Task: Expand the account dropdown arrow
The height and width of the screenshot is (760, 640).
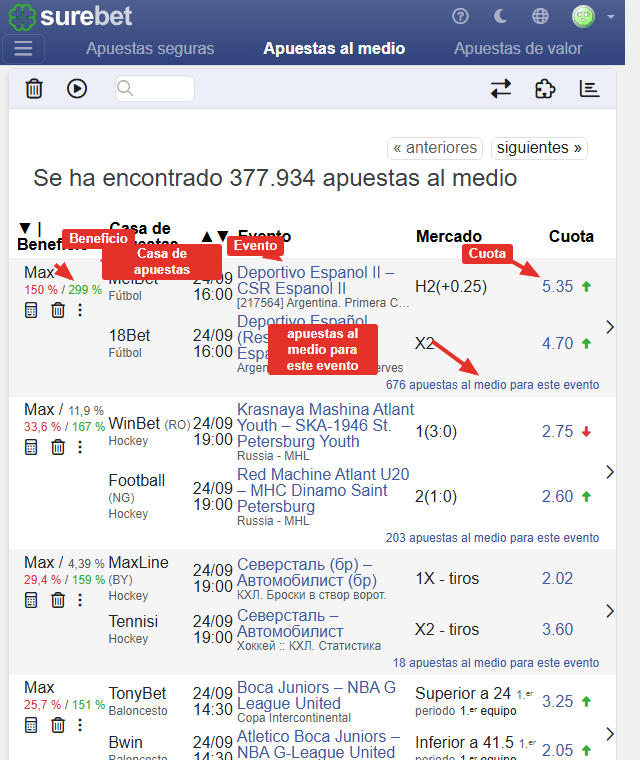Action: (611, 17)
